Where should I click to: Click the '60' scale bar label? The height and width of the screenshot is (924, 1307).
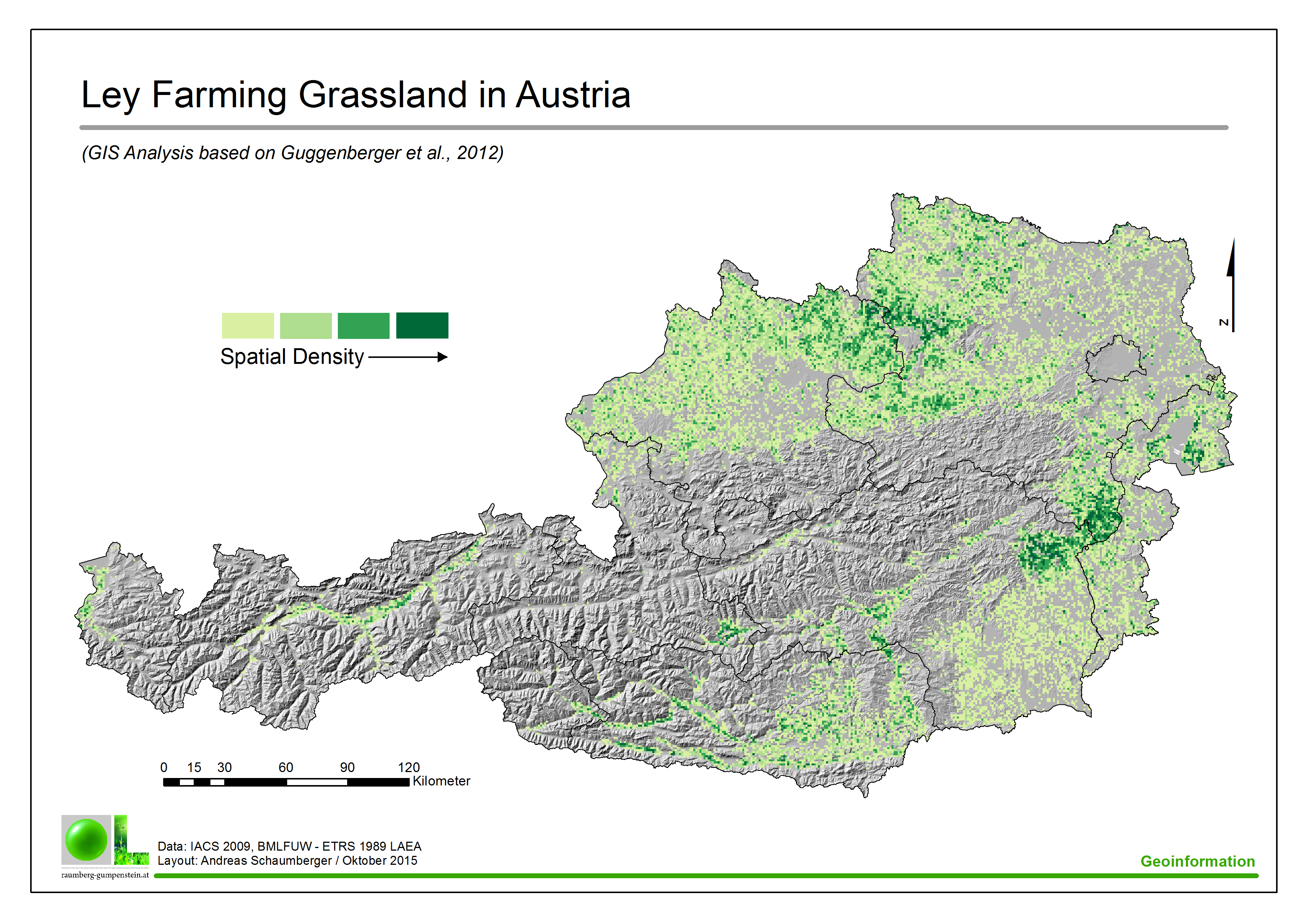point(286,768)
